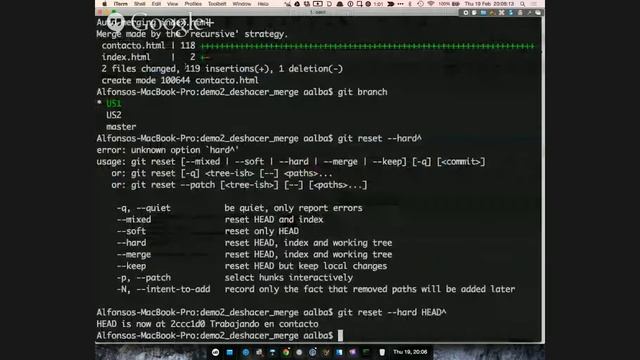Click the Wi-Fi status icon
Image resolution: width=640 pixels, height=360 pixels.
(x=431, y=4)
